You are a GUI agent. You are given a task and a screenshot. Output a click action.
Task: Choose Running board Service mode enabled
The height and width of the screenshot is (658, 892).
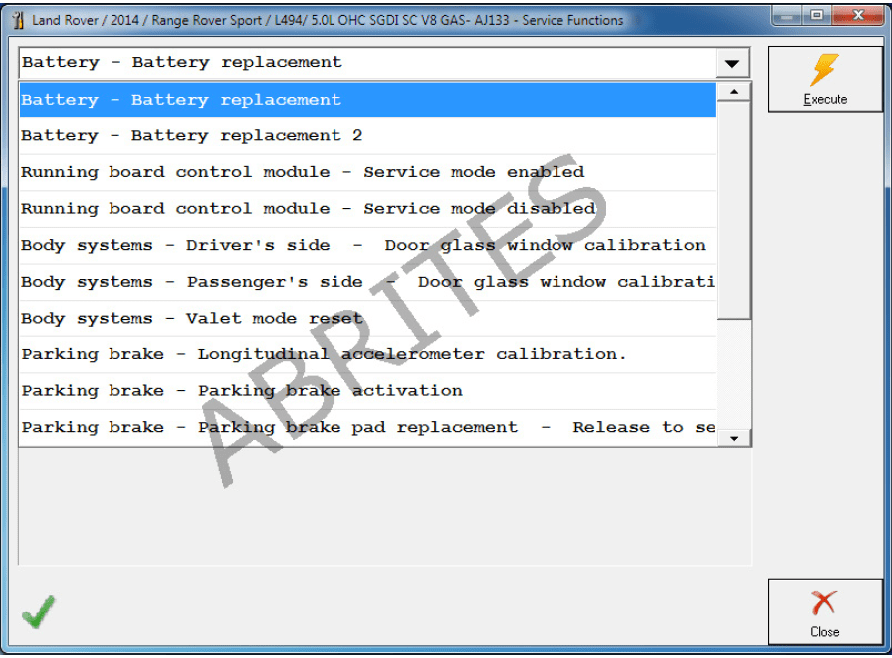[x=366, y=172]
